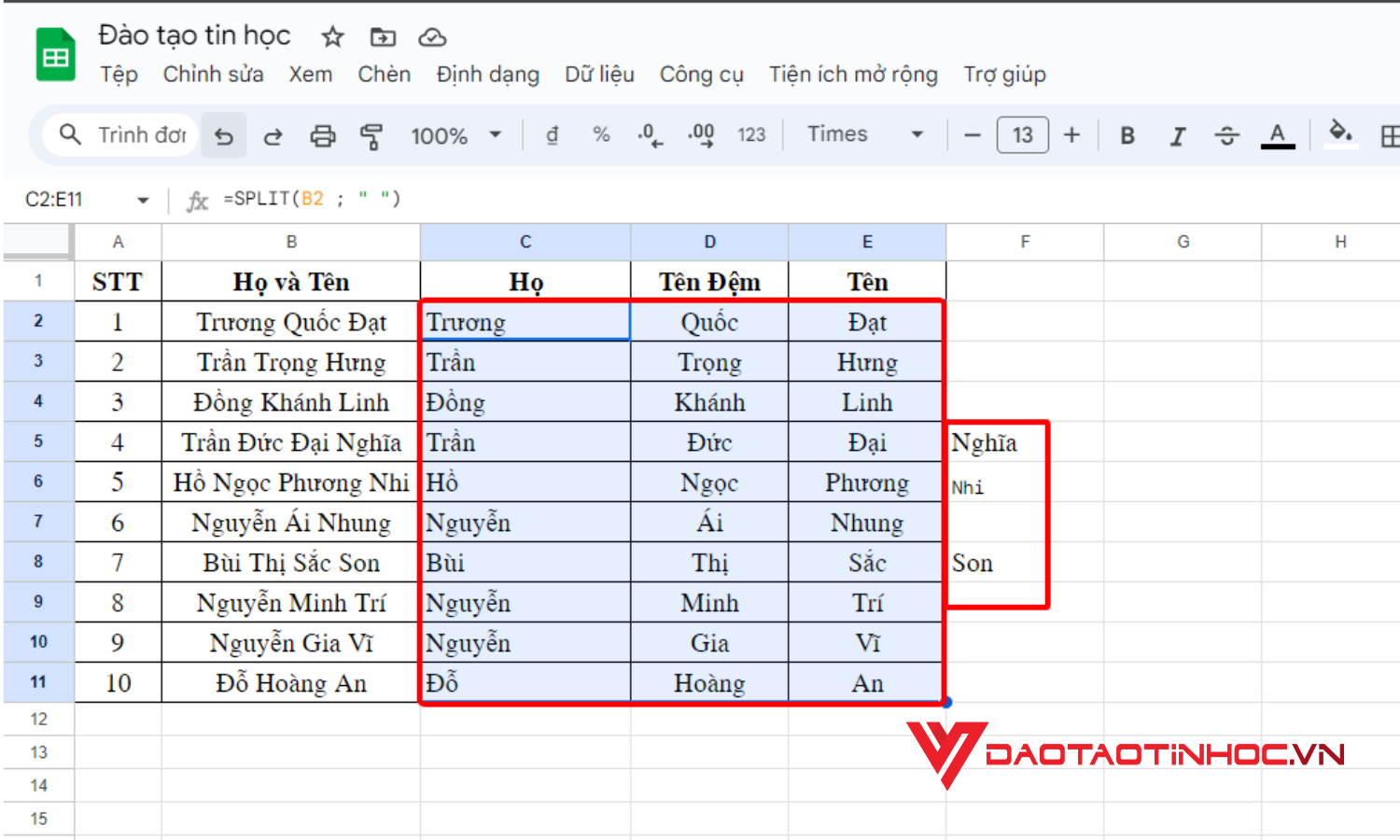Click cell with Hồ Ngọc Phương Nhi
The image size is (1400, 840).
coord(291,483)
